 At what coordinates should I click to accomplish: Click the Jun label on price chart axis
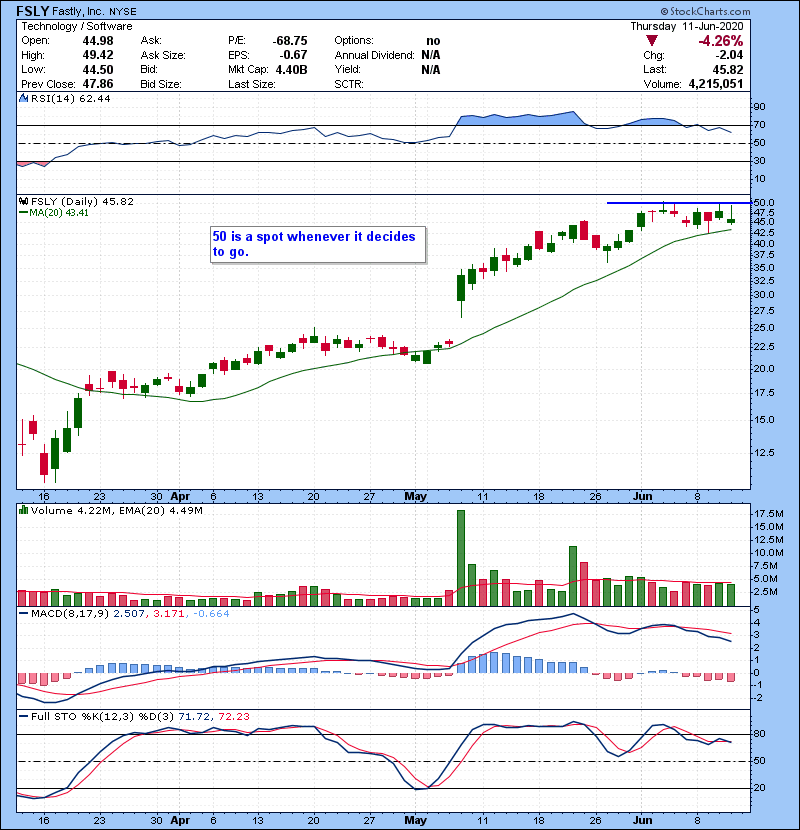643,496
